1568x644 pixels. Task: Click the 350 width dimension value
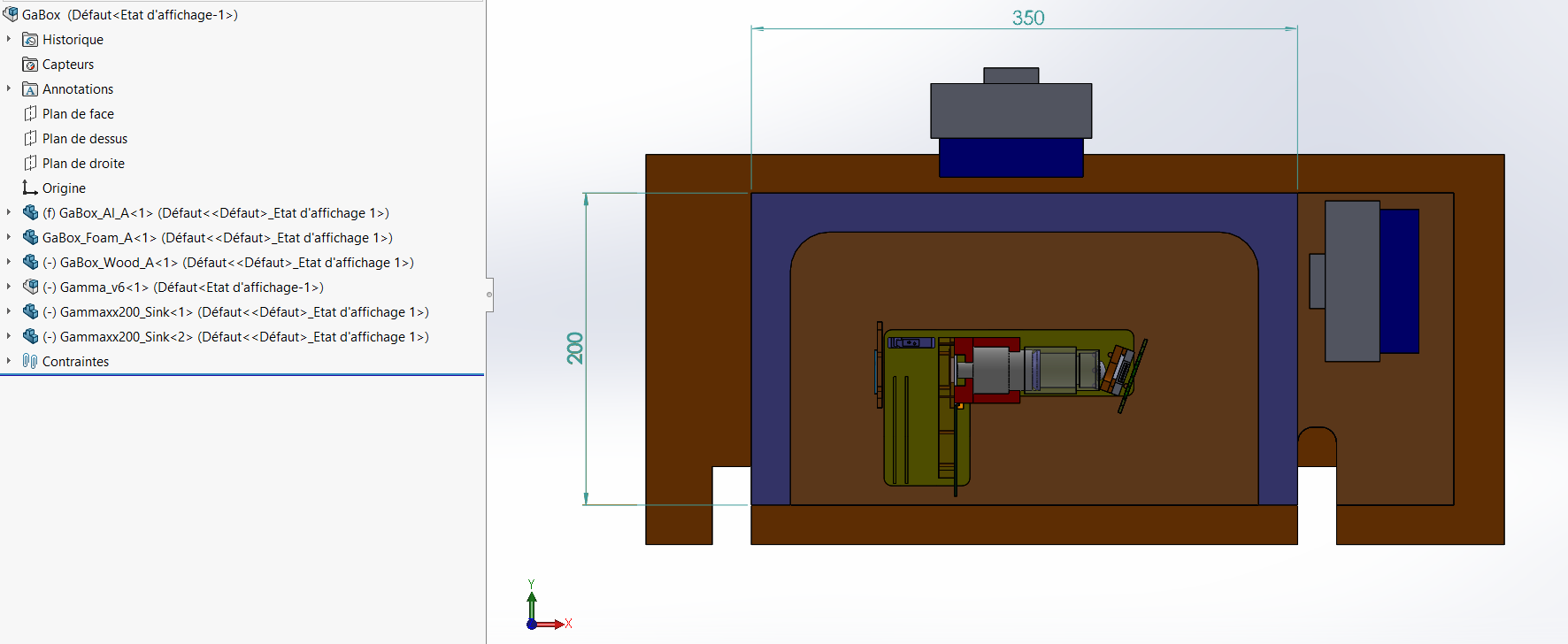pyautogui.click(x=1028, y=18)
